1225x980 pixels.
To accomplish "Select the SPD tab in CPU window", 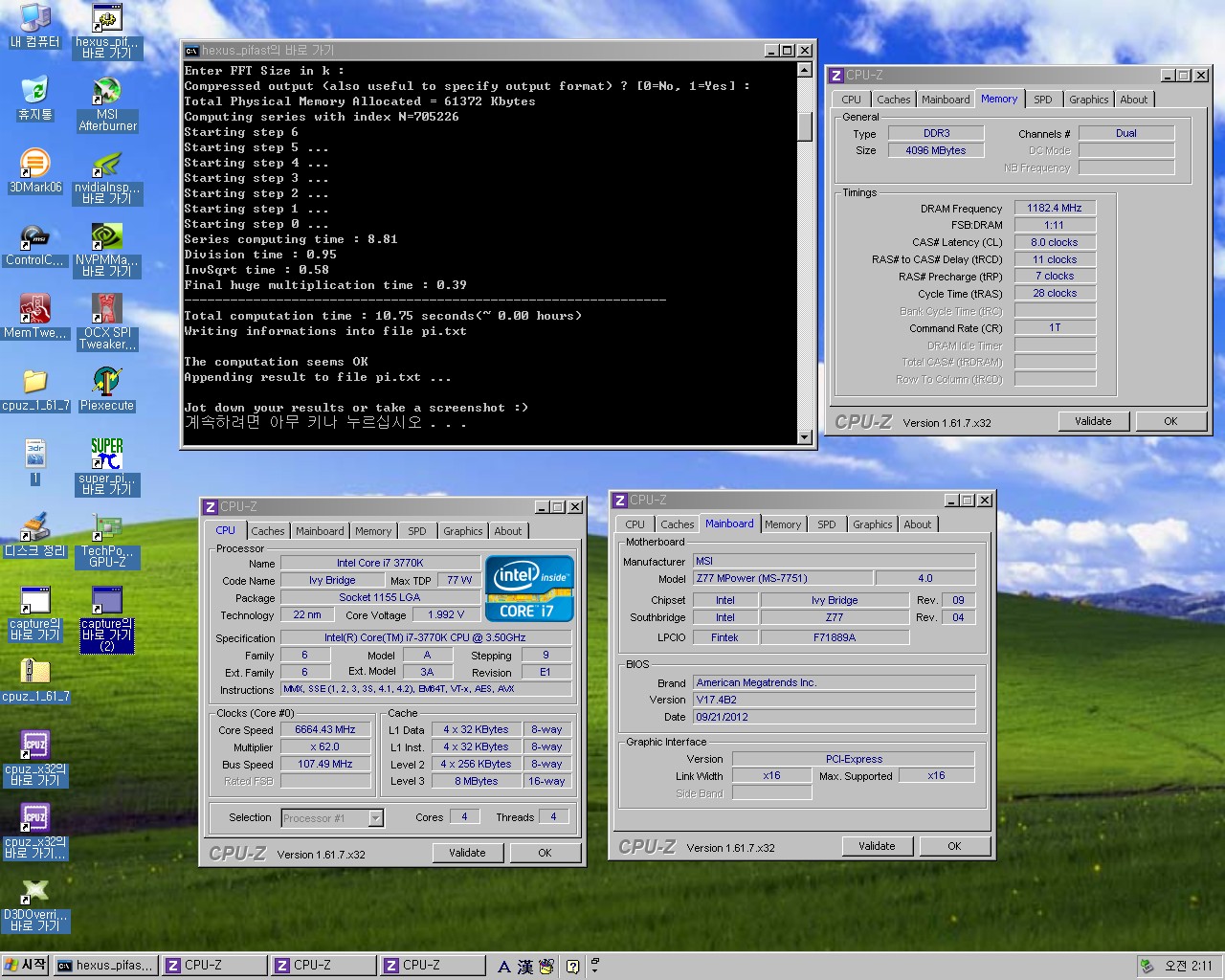I will (x=417, y=531).
